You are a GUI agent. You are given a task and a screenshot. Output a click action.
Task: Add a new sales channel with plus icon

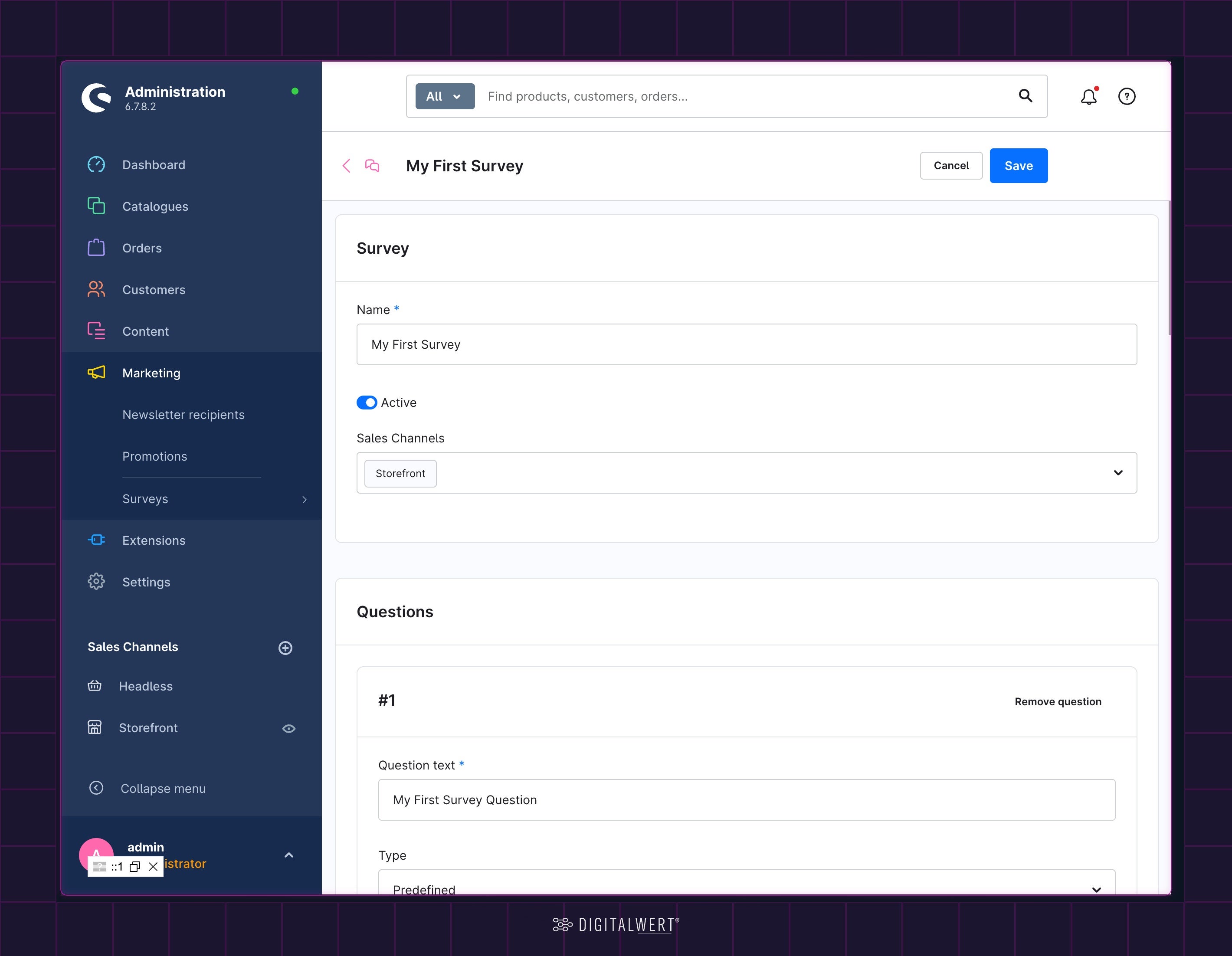click(285, 648)
